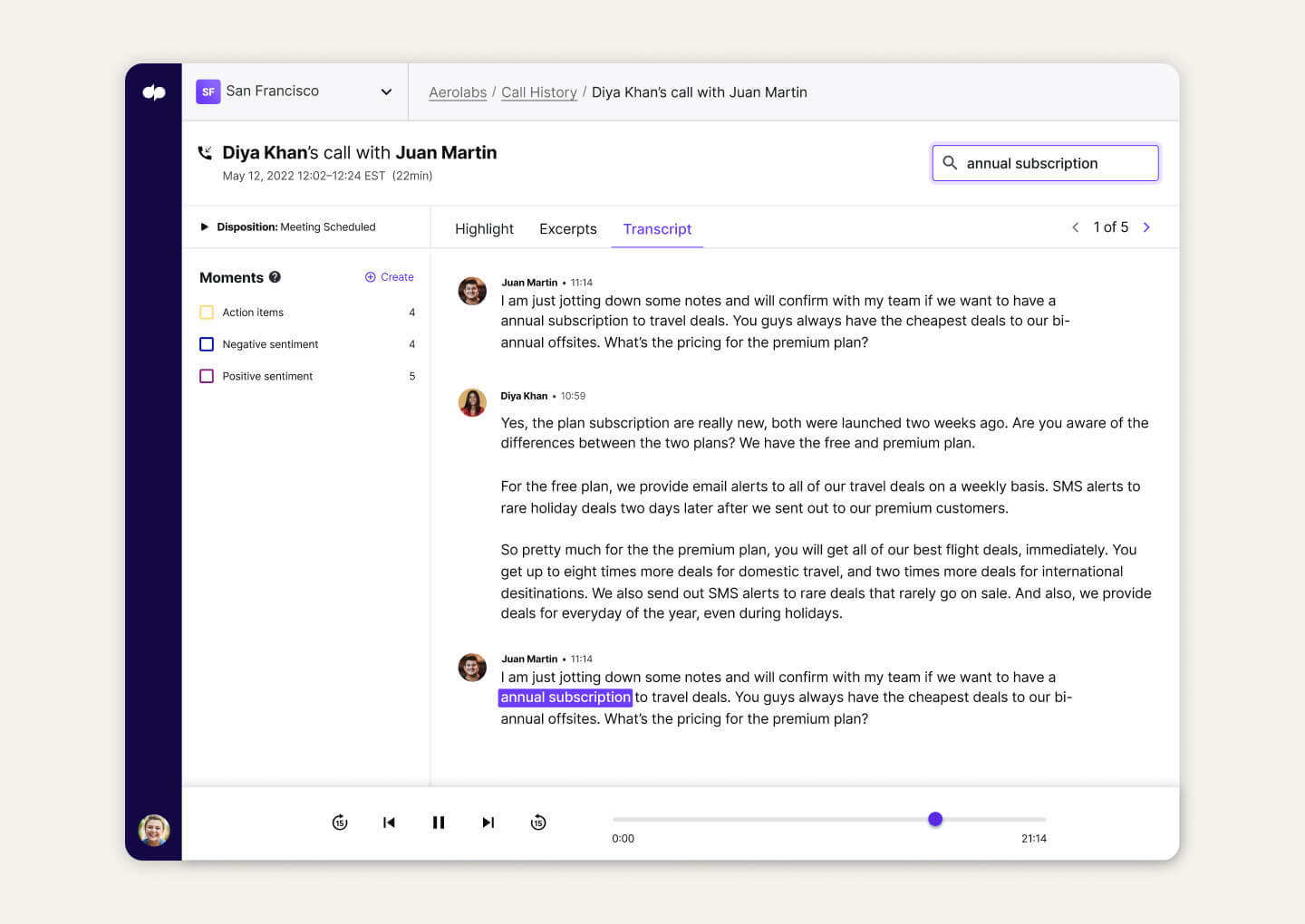
Task: Go to the next search result
Action: click(x=1146, y=226)
